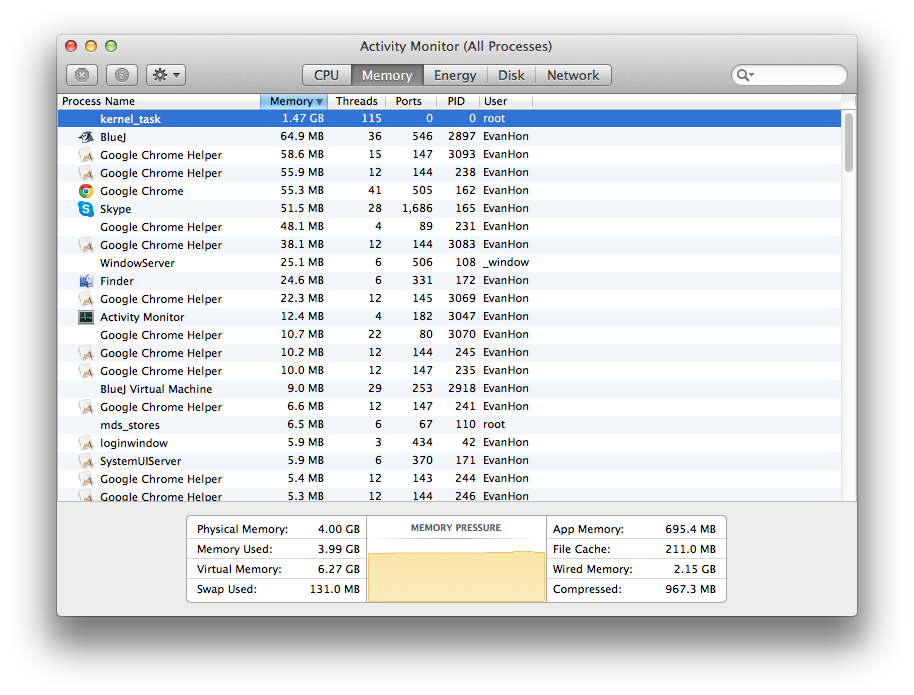
Task: Open search options magnifier dropdown
Action: pos(745,75)
